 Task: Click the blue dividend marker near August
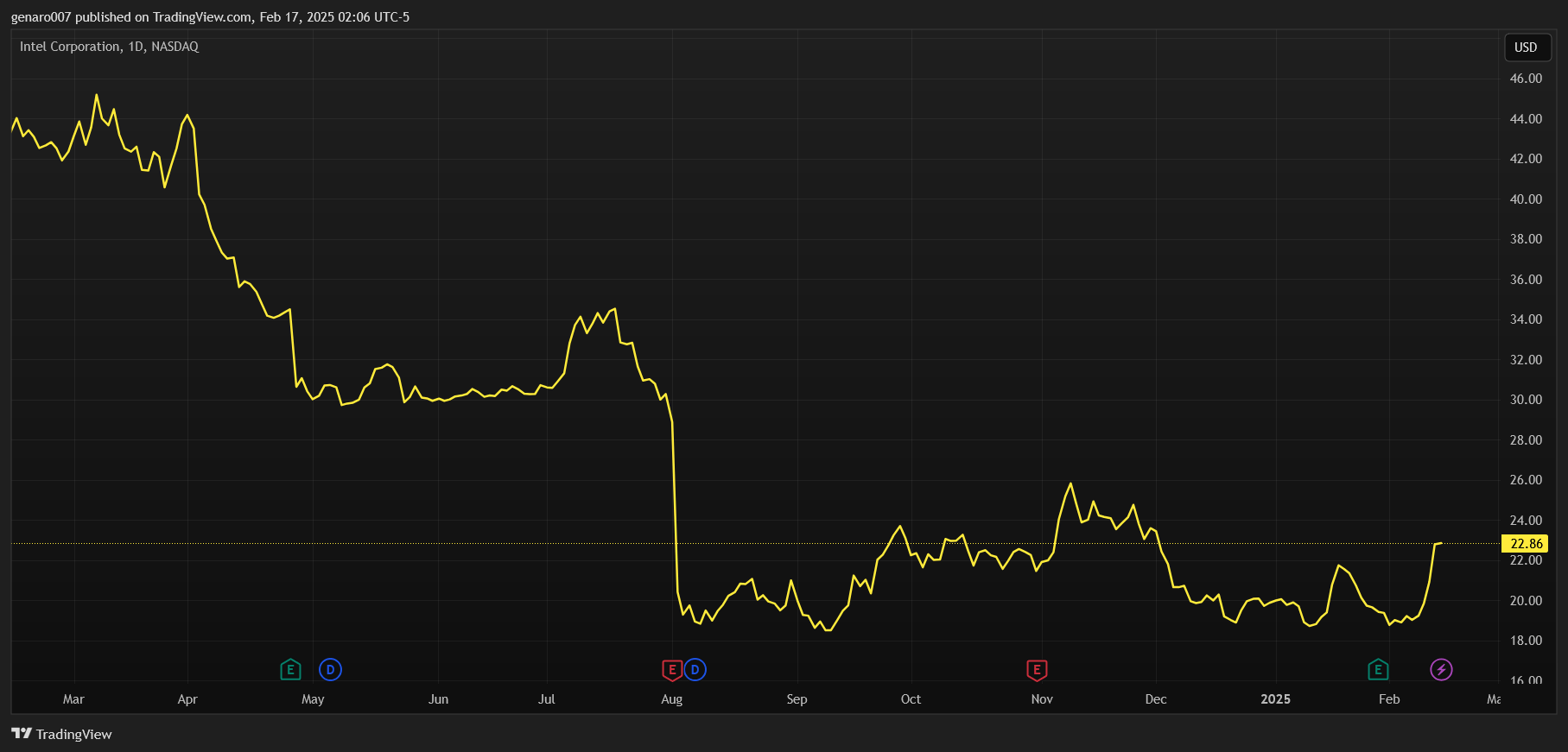[695, 669]
